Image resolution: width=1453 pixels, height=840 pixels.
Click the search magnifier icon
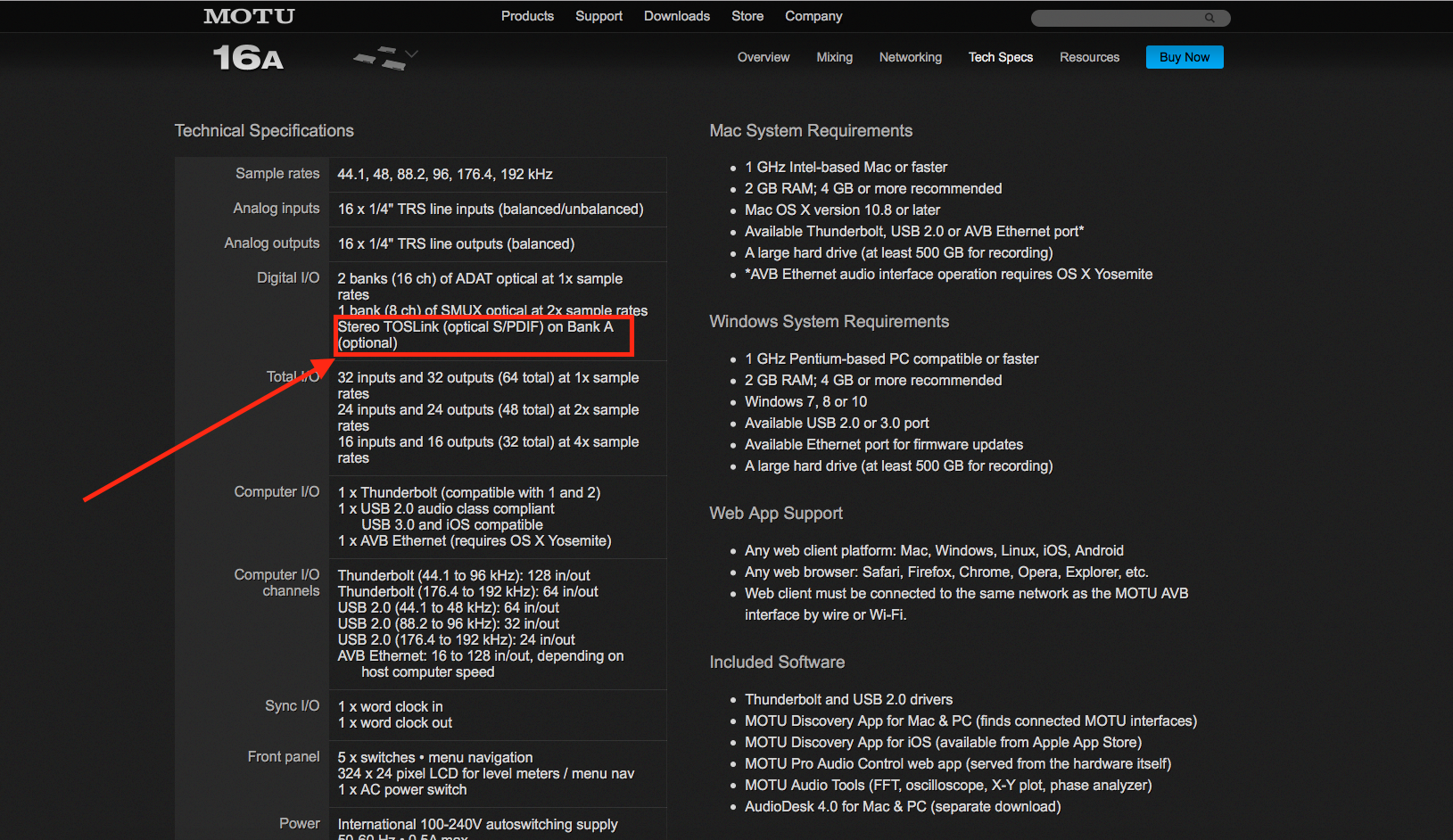[1209, 18]
